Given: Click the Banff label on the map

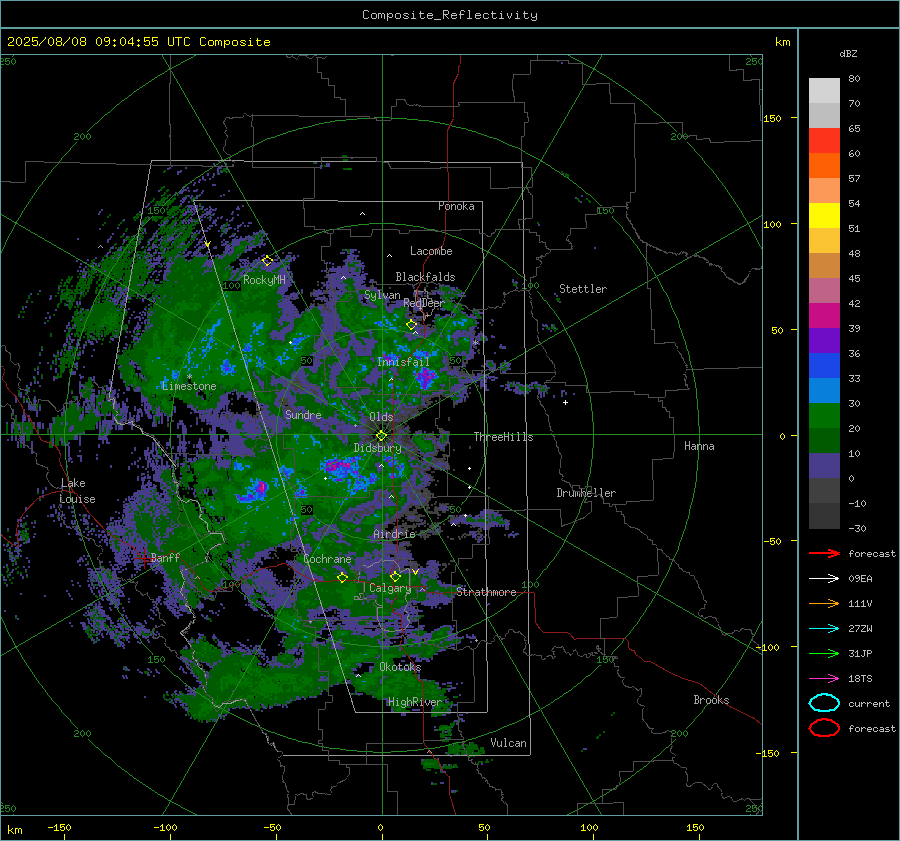Looking at the screenshot, I should pyautogui.click(x=165, y=557).
